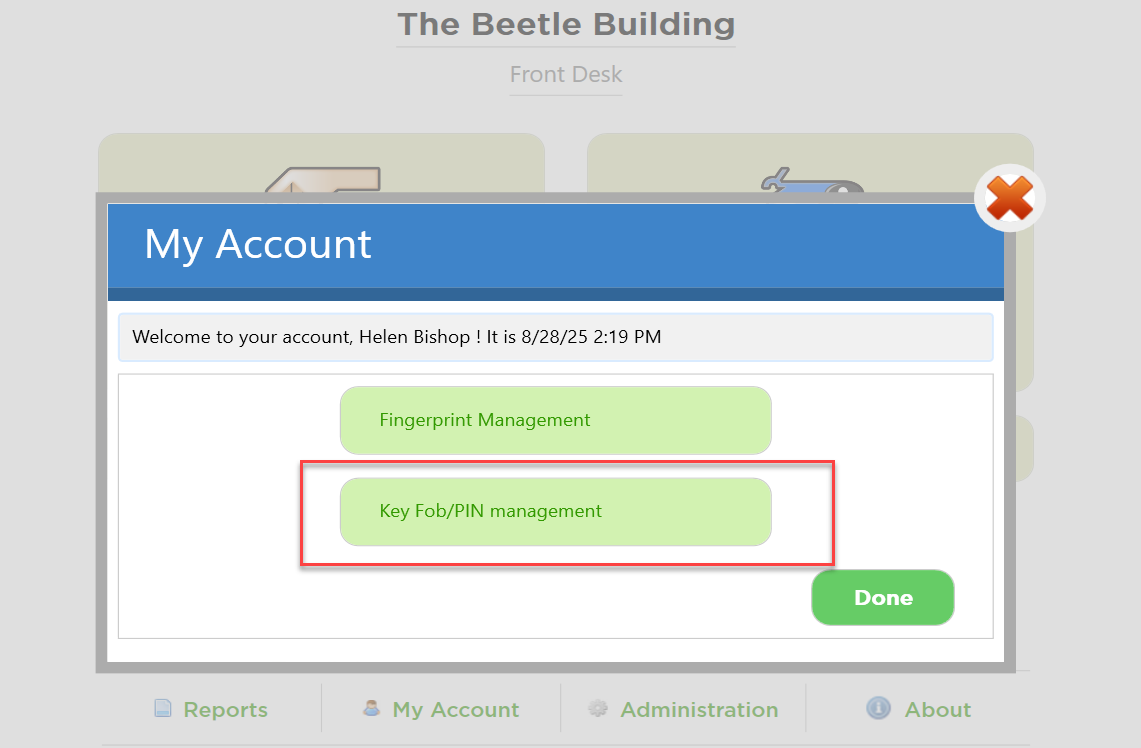Image resolution: width=1141 pixels, height=748 pixels.
Task: Open the Reports menu label
Action: pos(226,709)
